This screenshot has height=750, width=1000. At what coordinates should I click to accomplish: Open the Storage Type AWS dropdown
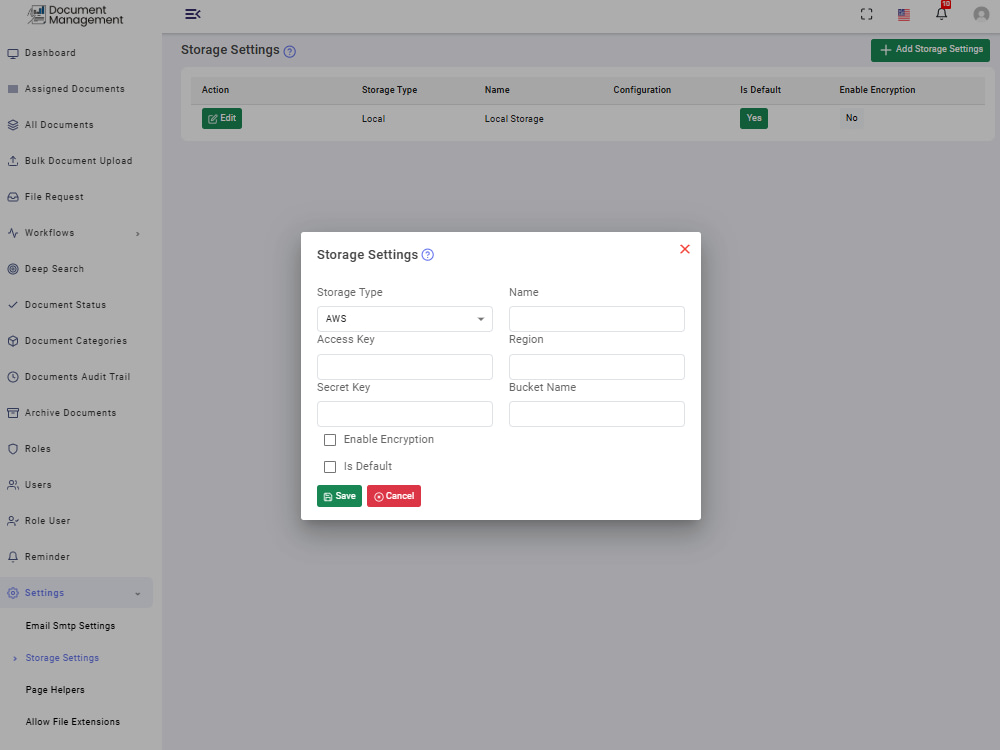(x=405, y=319)
